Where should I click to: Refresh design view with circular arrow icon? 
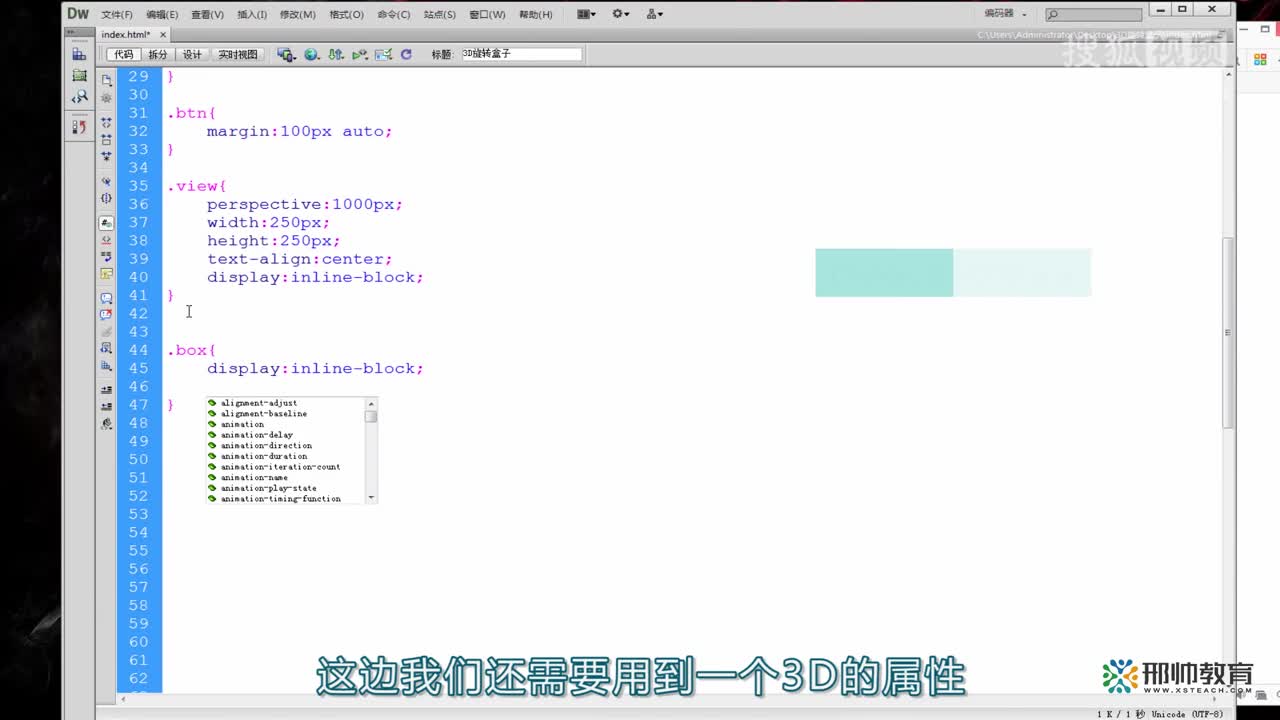coord(406,54)
